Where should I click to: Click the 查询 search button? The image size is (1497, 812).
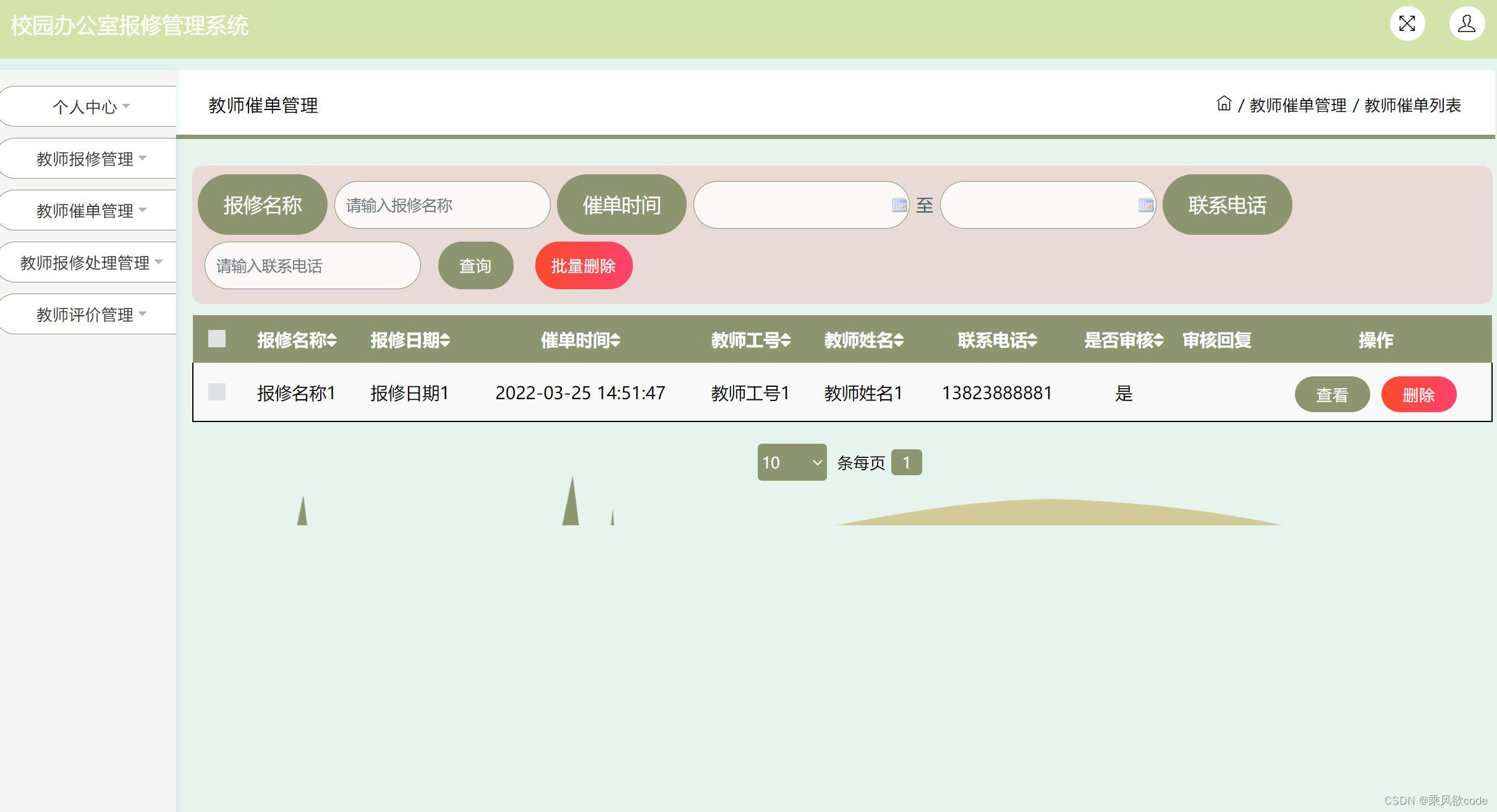[475, 265]
